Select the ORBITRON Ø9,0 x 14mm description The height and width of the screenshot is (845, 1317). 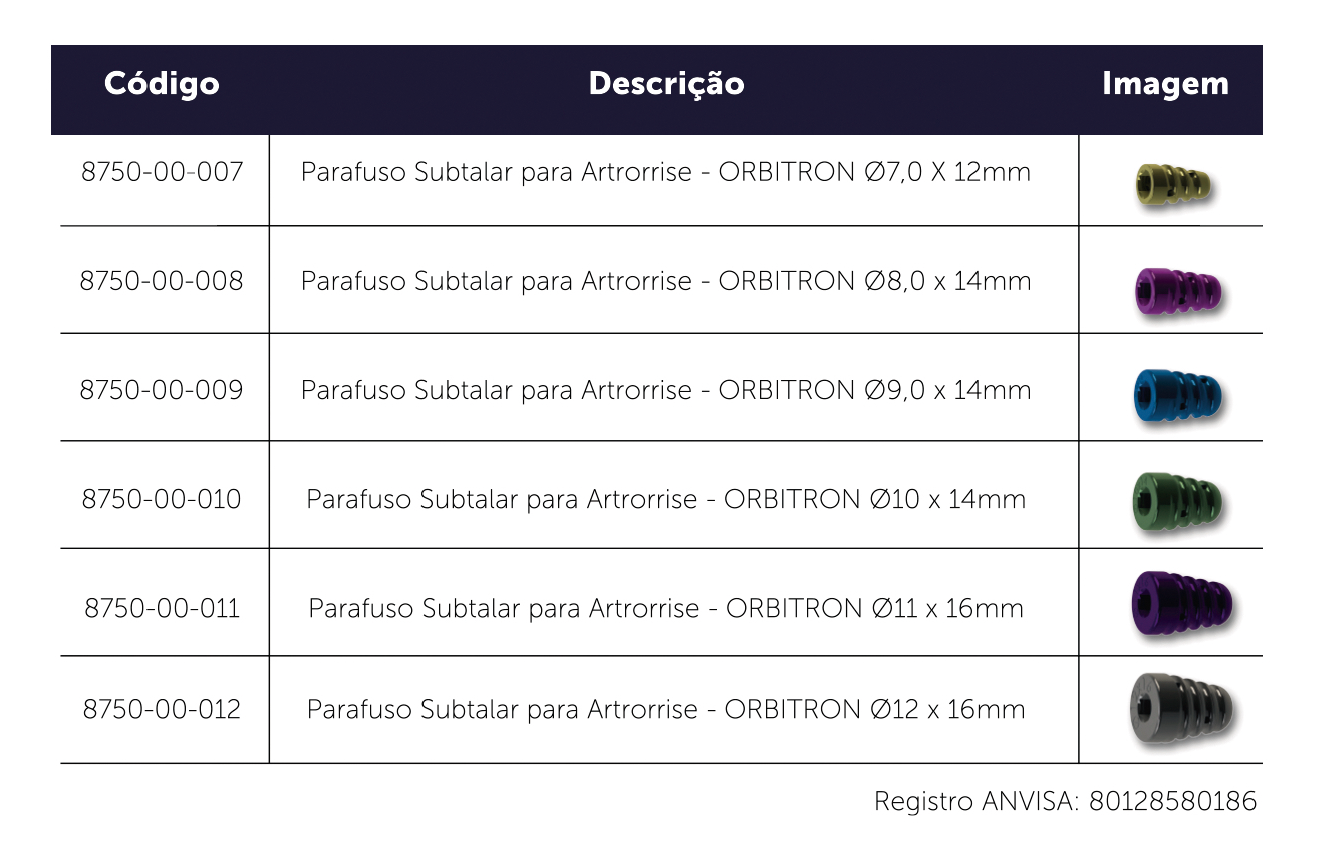tap(666, 391)
